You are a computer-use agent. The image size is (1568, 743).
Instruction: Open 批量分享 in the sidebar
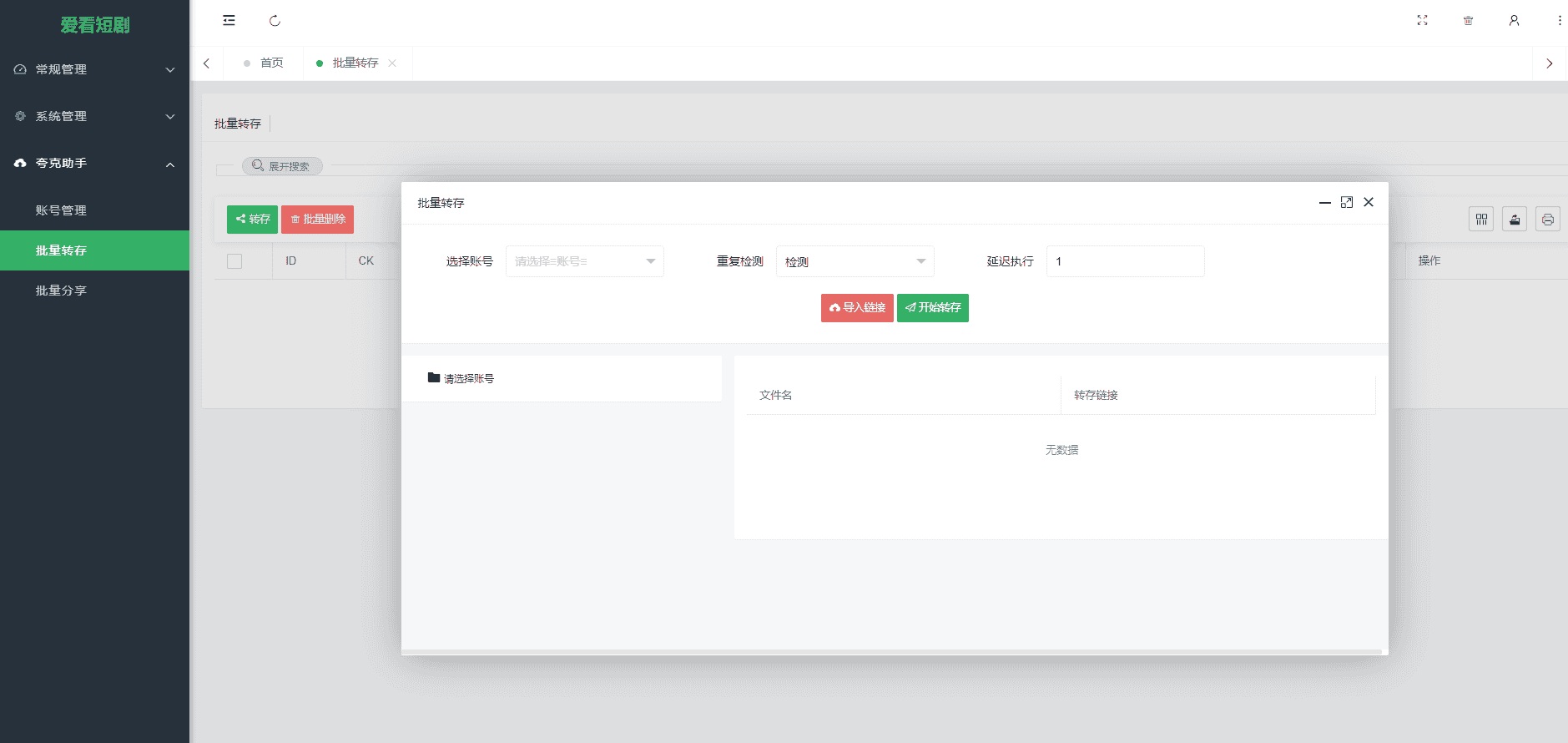click(x=94, y=291)
